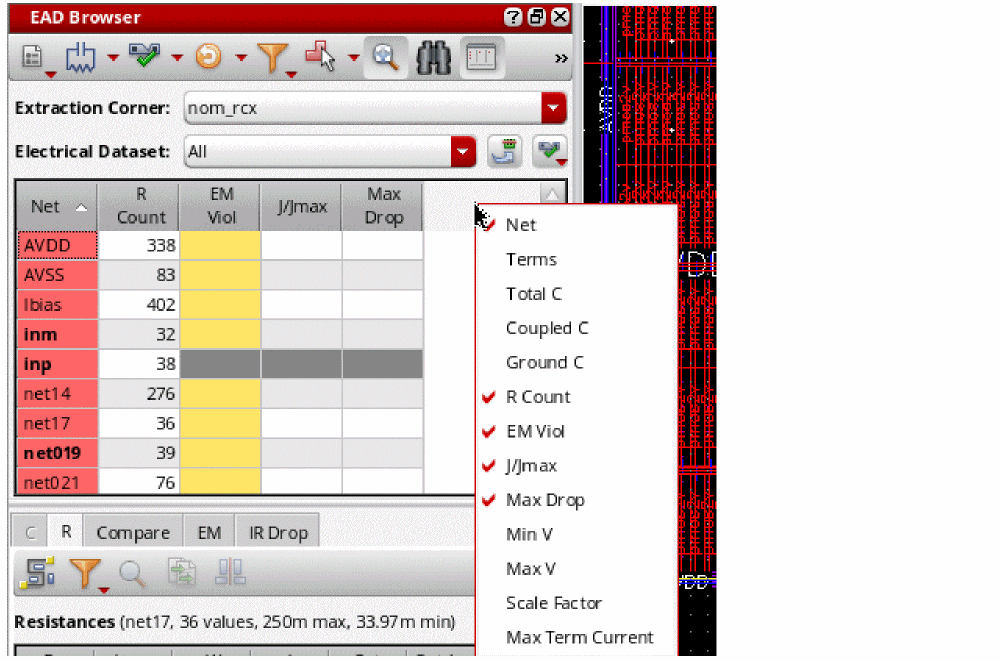Switch to the IR Drop tab
The width and height of the screenshot is (1001, 661).
point(278,532)
